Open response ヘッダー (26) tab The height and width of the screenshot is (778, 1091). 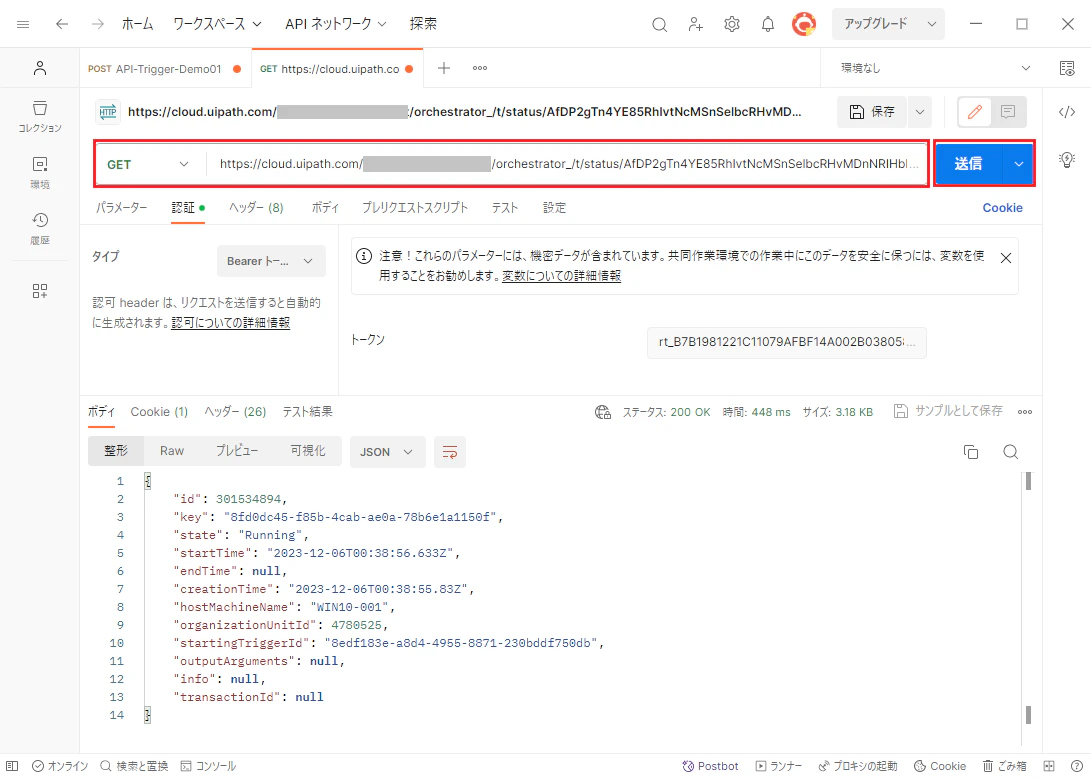[235, 413]
